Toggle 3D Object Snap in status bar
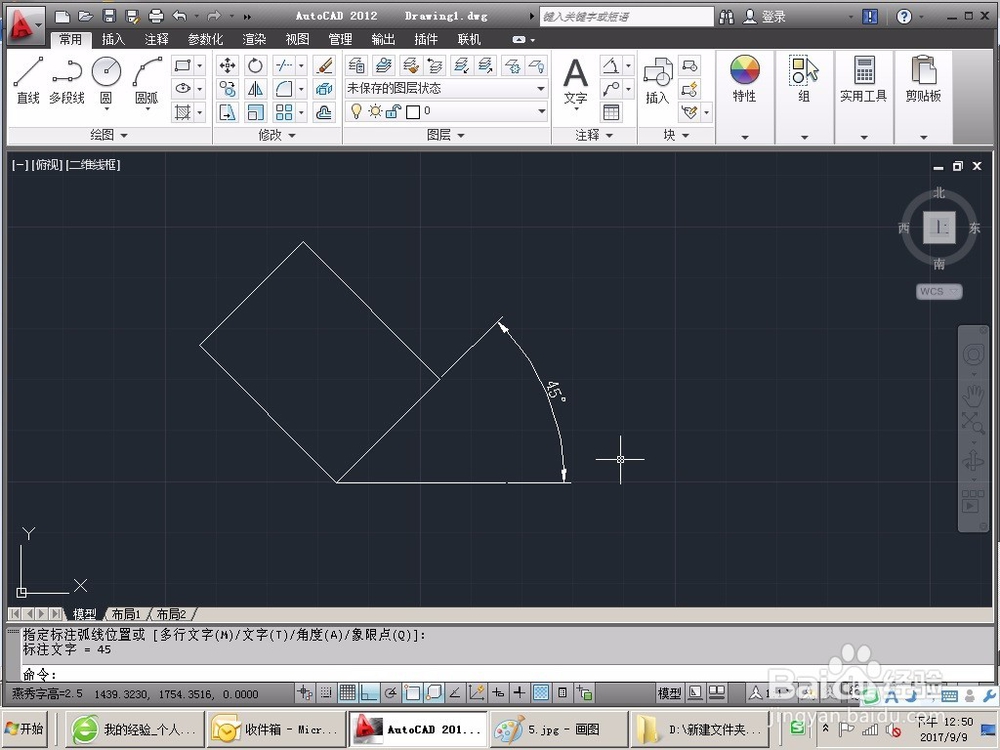Viewport: 1000px width, 750px height. 434,693
